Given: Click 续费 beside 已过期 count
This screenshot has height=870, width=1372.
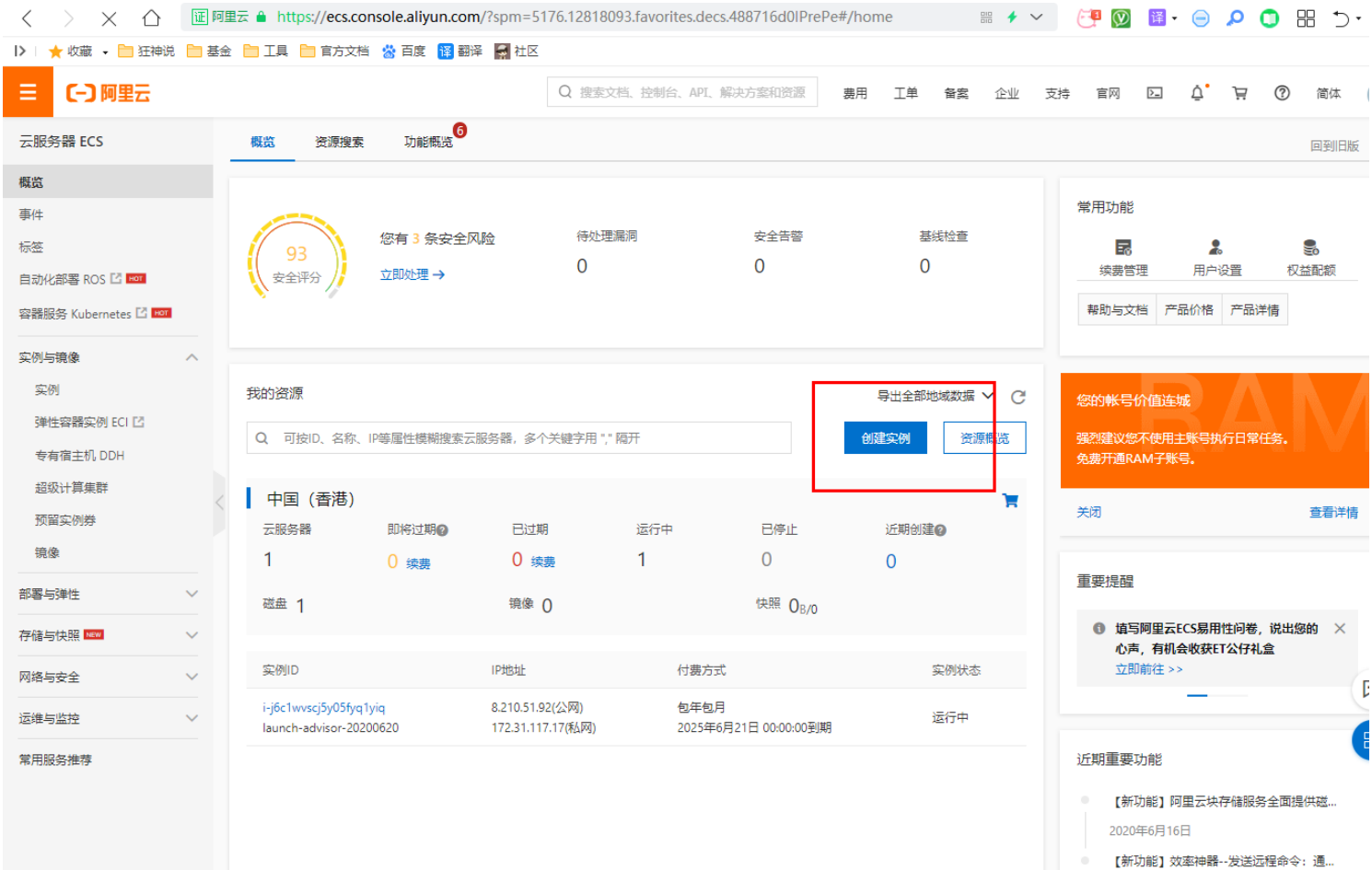Looking at the screenshot, I should point(542,562).
